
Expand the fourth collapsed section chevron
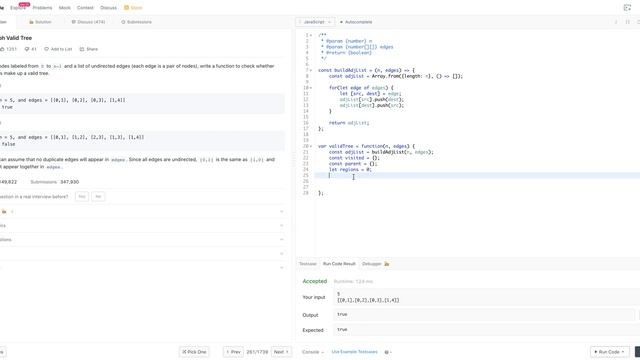(282, 254)
